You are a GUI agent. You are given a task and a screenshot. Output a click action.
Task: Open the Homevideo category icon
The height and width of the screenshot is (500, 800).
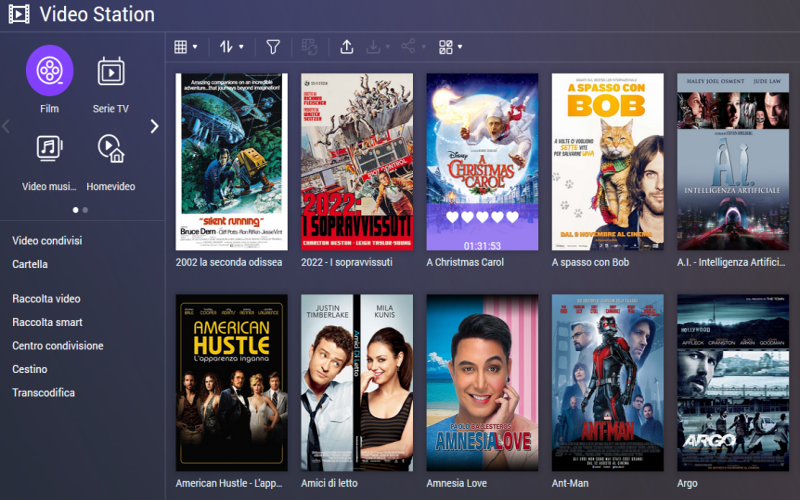tap(111, 148)
